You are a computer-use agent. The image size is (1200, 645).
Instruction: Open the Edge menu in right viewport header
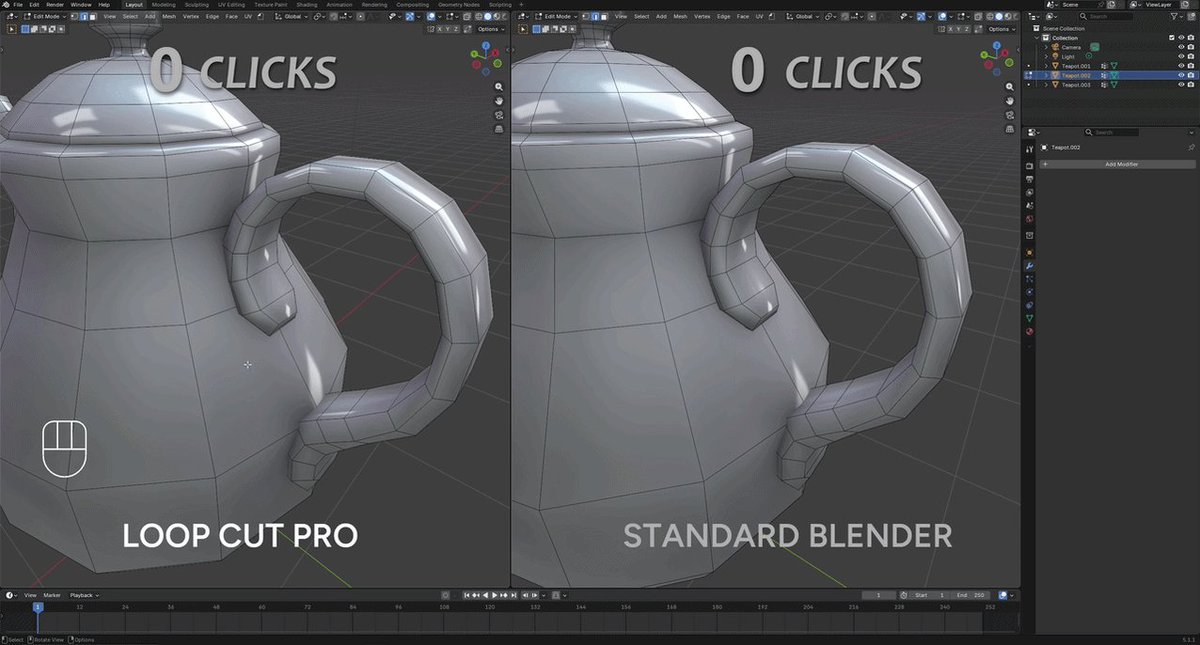point(724,16)
